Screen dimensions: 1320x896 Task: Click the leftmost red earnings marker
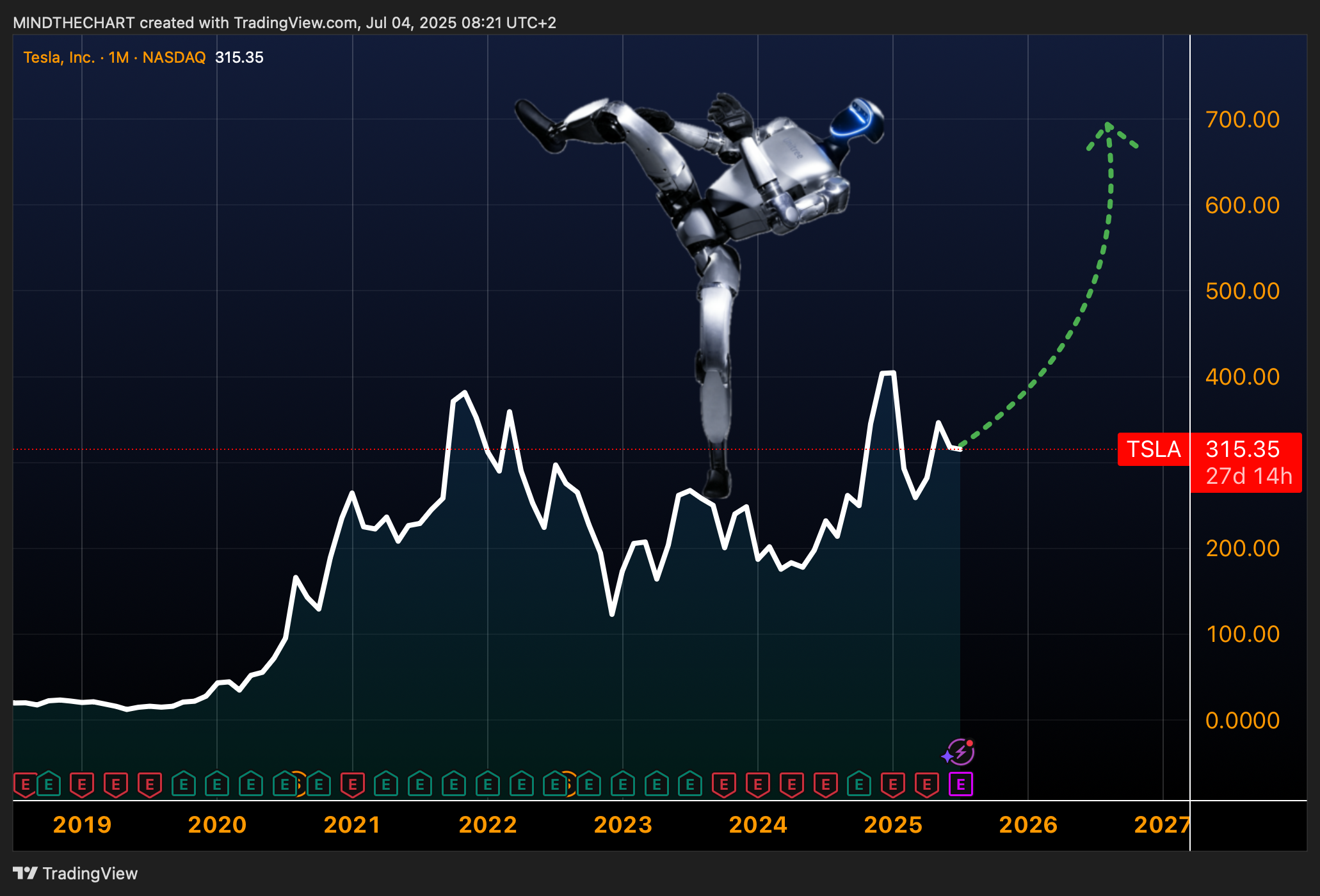tap(25, 784)
